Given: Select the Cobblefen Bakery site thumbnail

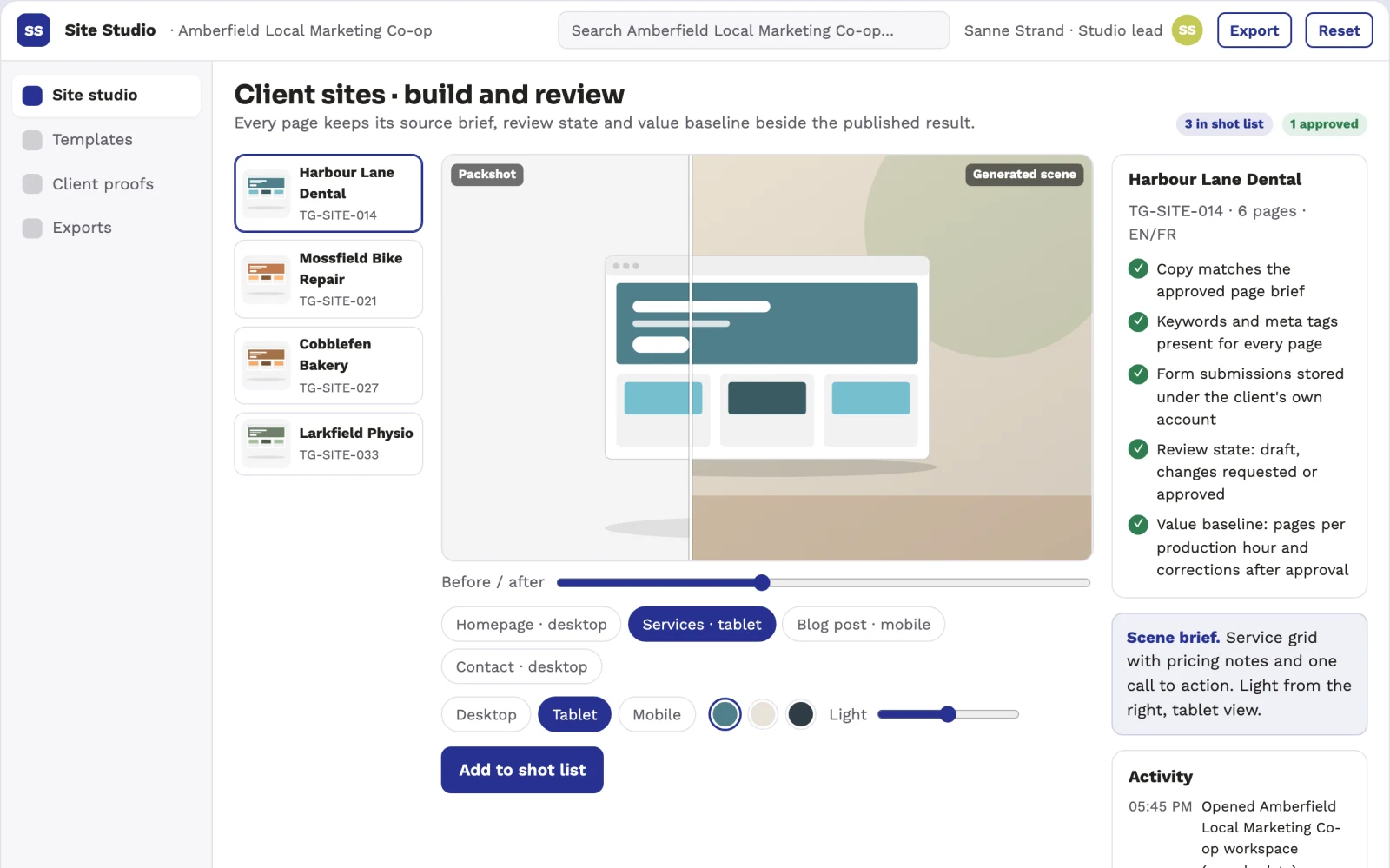Looking at the screenshot, I should click(266, 365).
